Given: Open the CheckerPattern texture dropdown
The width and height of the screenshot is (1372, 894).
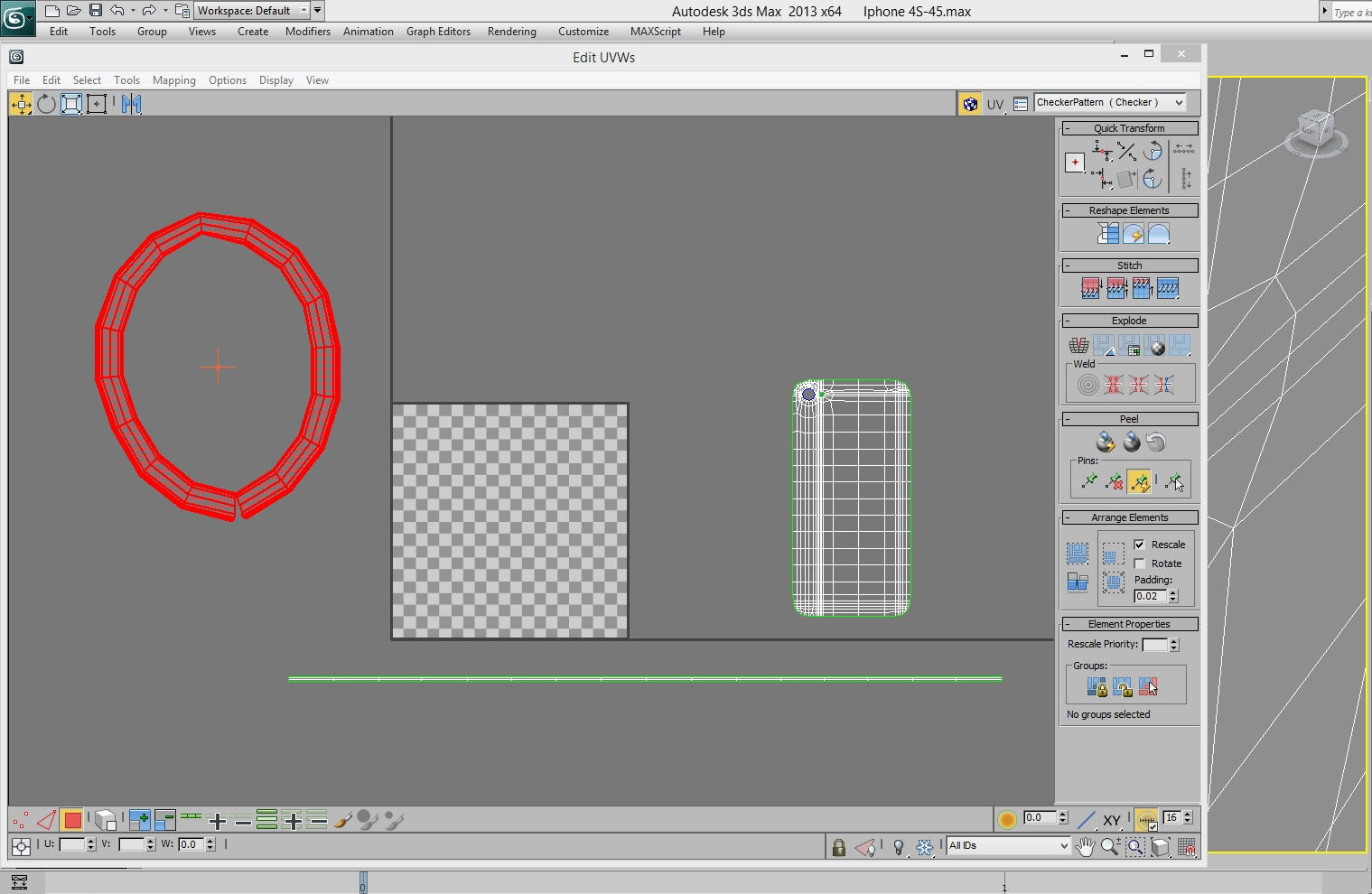Looking at the screenshot, I should tap(1110, 103).
